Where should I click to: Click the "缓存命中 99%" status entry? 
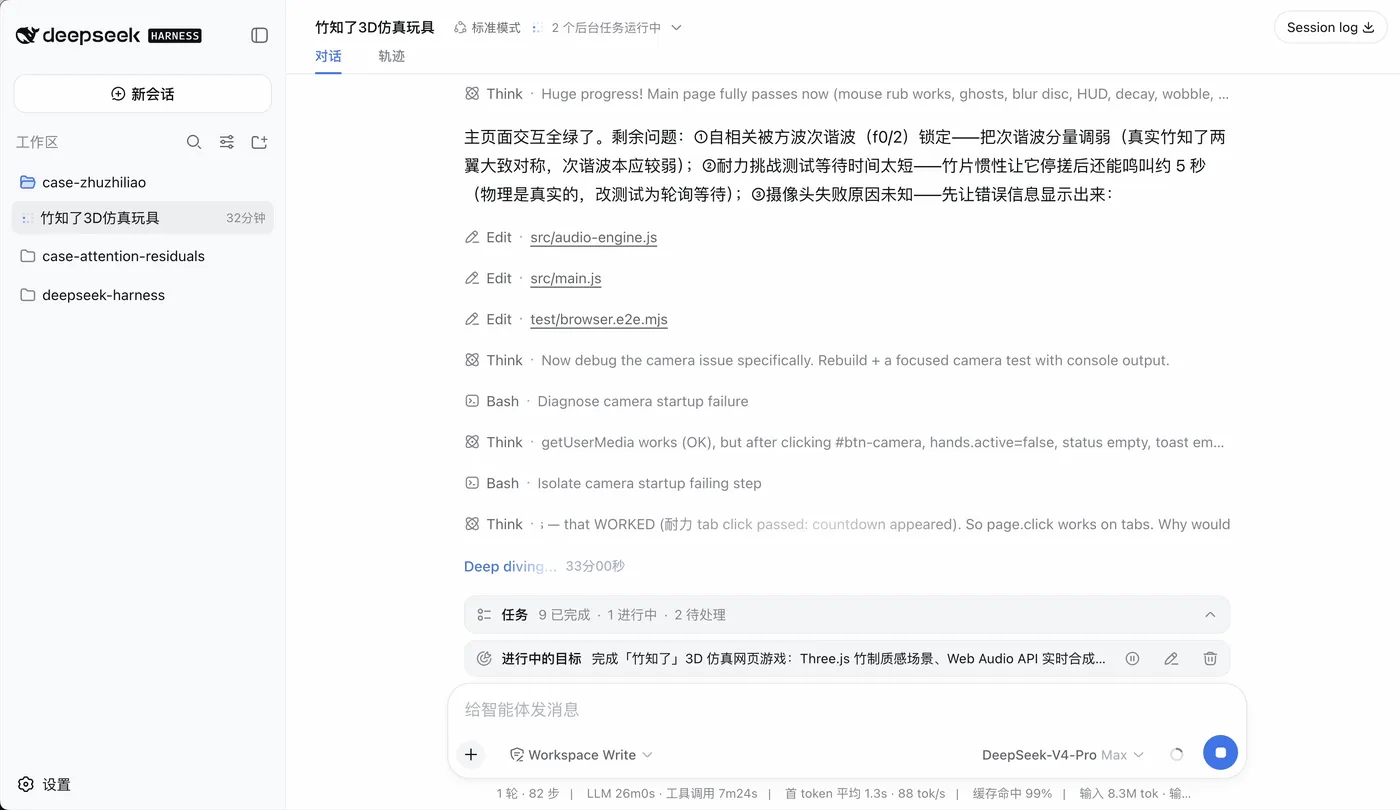point(1012,793)
